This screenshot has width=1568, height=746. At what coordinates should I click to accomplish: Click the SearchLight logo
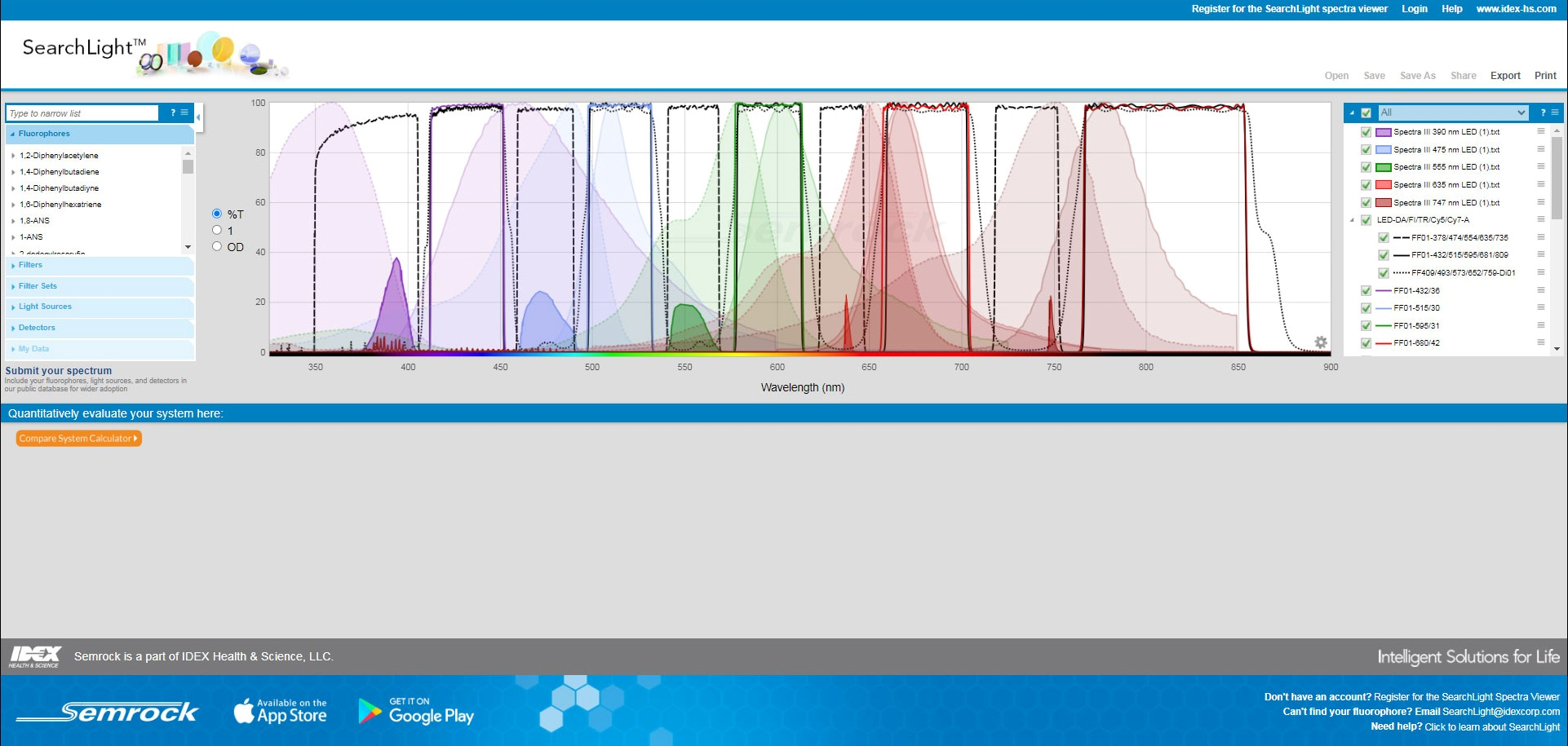[155, 54]
